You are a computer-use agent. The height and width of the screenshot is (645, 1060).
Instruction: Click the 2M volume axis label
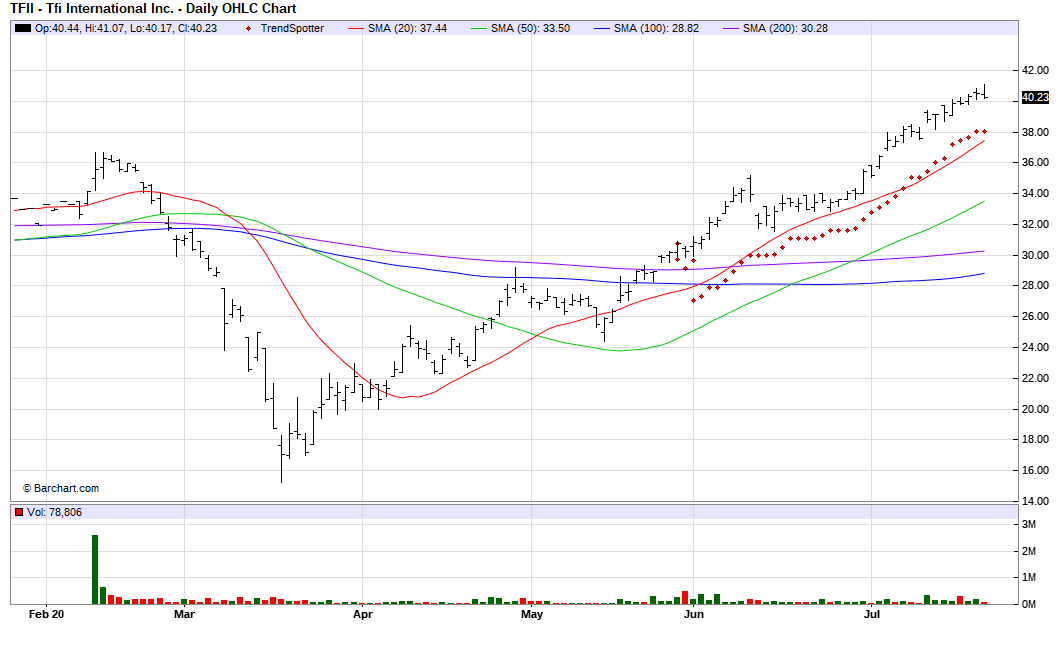click(x=1029, y=552)
